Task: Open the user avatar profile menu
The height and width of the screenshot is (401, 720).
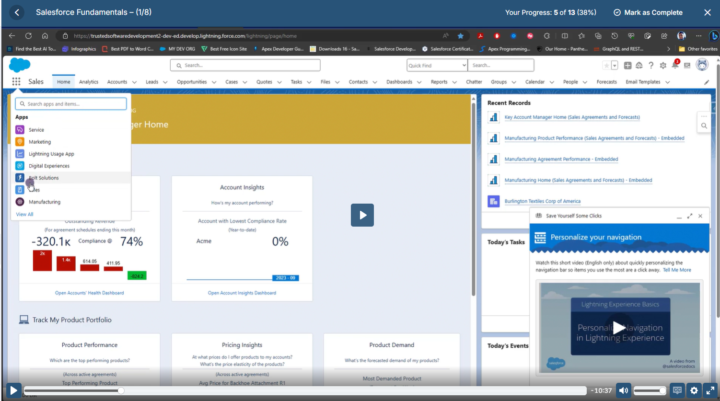Action: click(702, 65)
